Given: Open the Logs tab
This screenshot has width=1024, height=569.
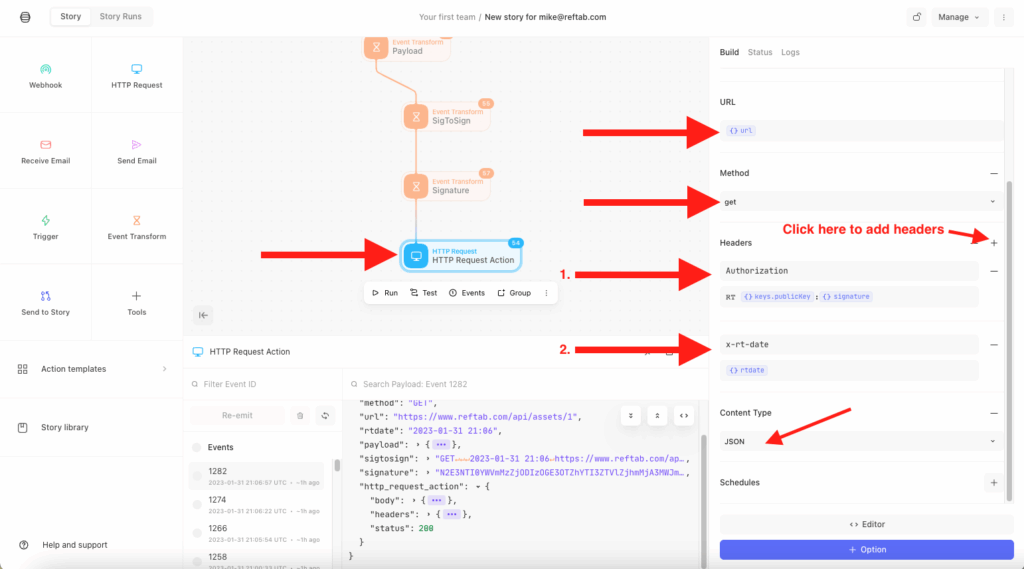Looking at the screenshot, I should click(x=790, y=52).
